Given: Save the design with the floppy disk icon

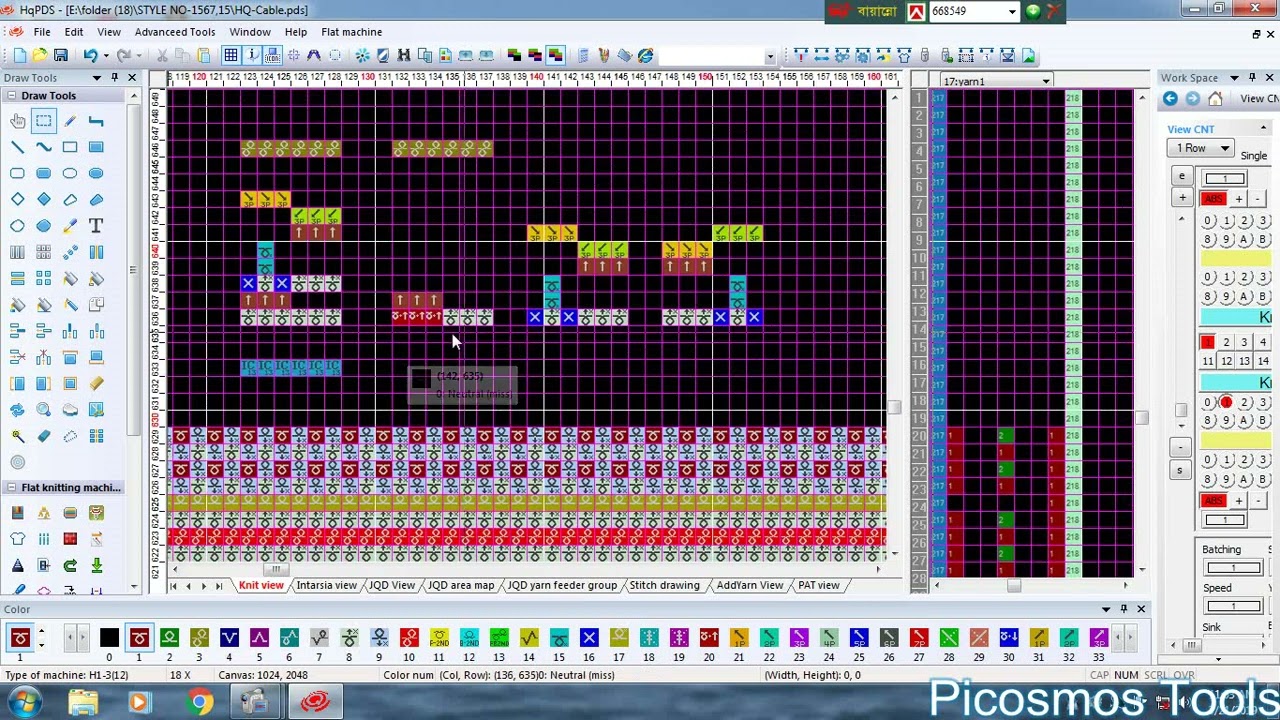Looking at the screenshot, I should click(x=61, y=56).
